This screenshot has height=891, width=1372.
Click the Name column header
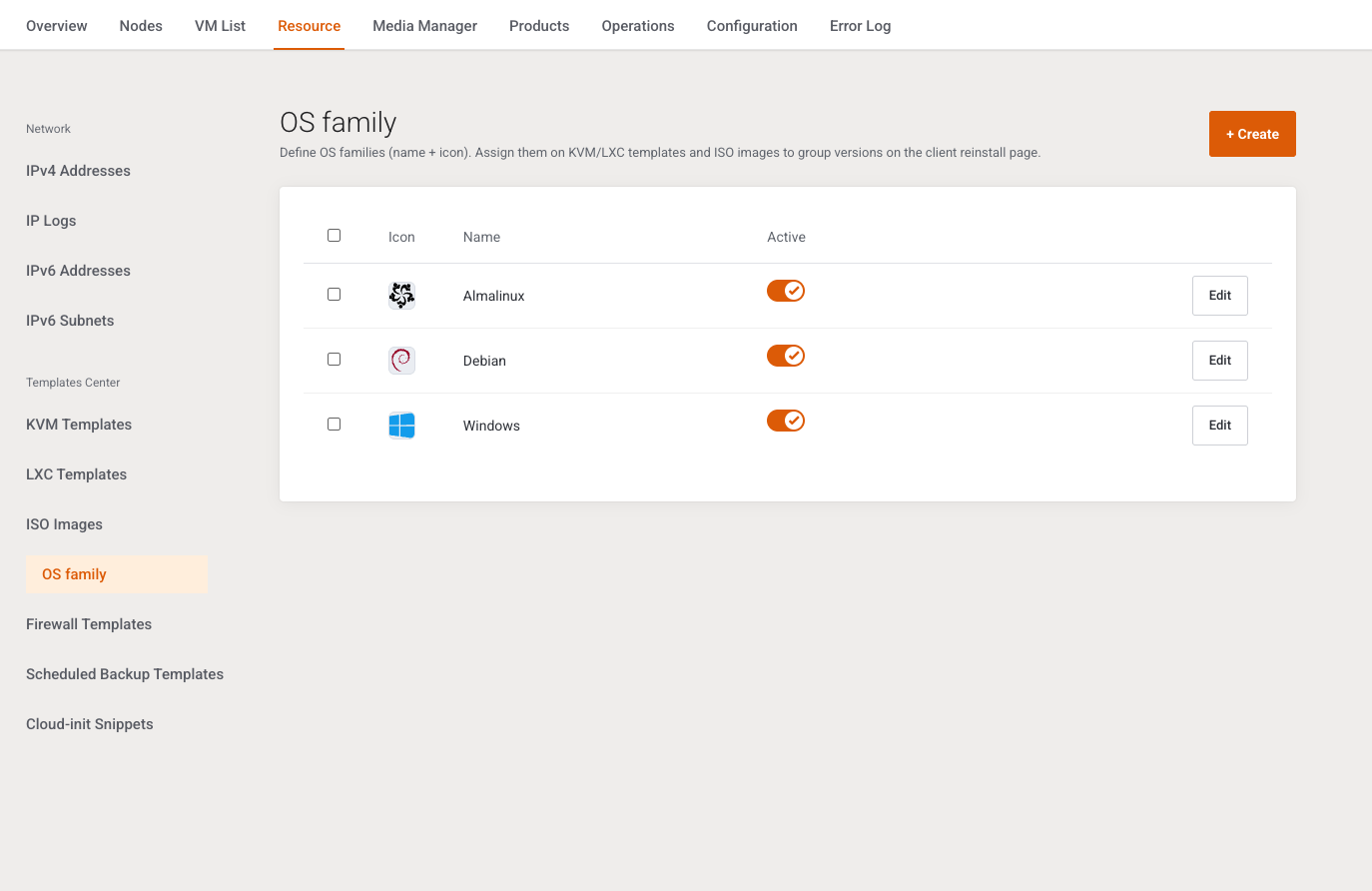pyautogui.click(x=481, y=237)
